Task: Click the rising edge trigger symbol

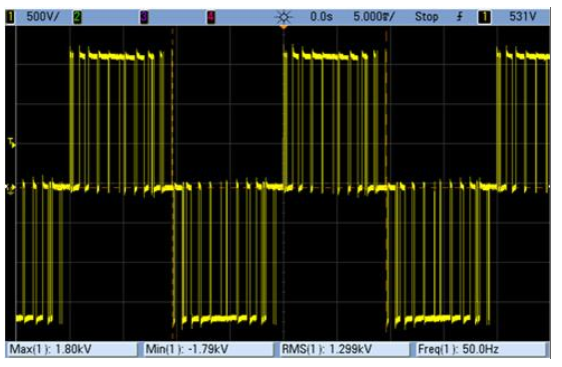Action: pos(459,17)
